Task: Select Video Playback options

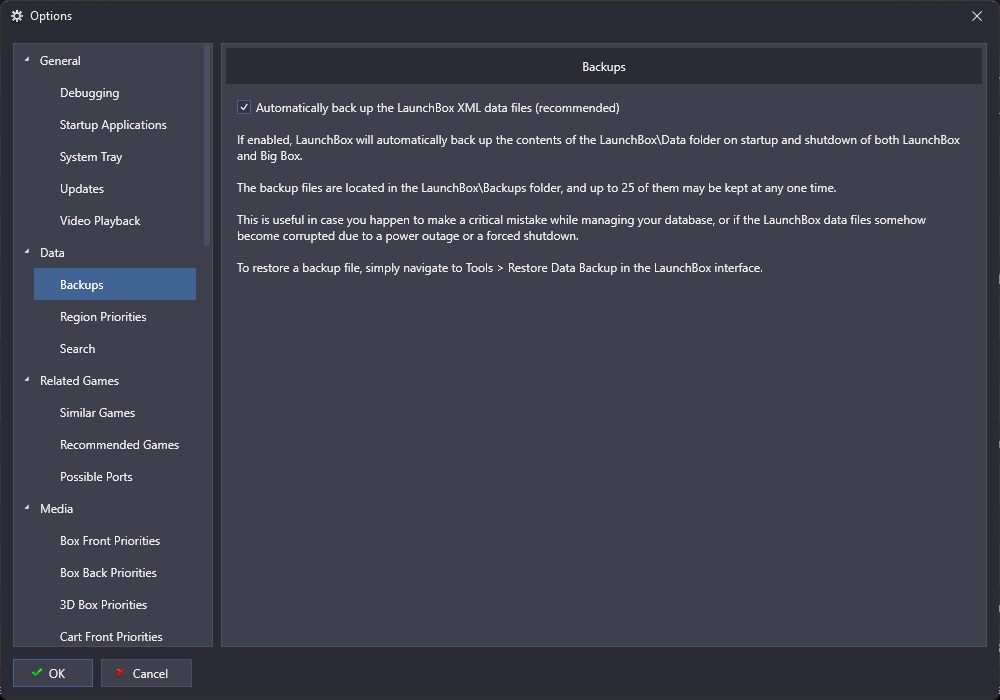Action: tap(100, 221)
